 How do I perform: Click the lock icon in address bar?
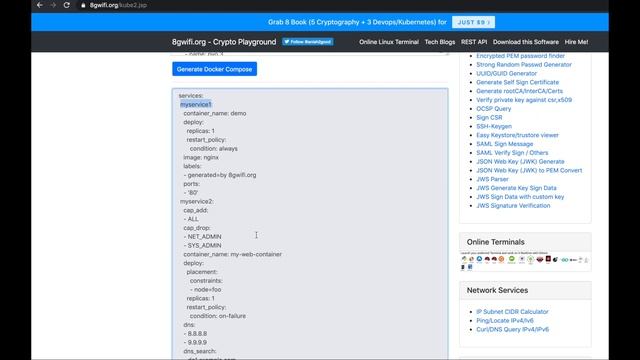(83, 5)
